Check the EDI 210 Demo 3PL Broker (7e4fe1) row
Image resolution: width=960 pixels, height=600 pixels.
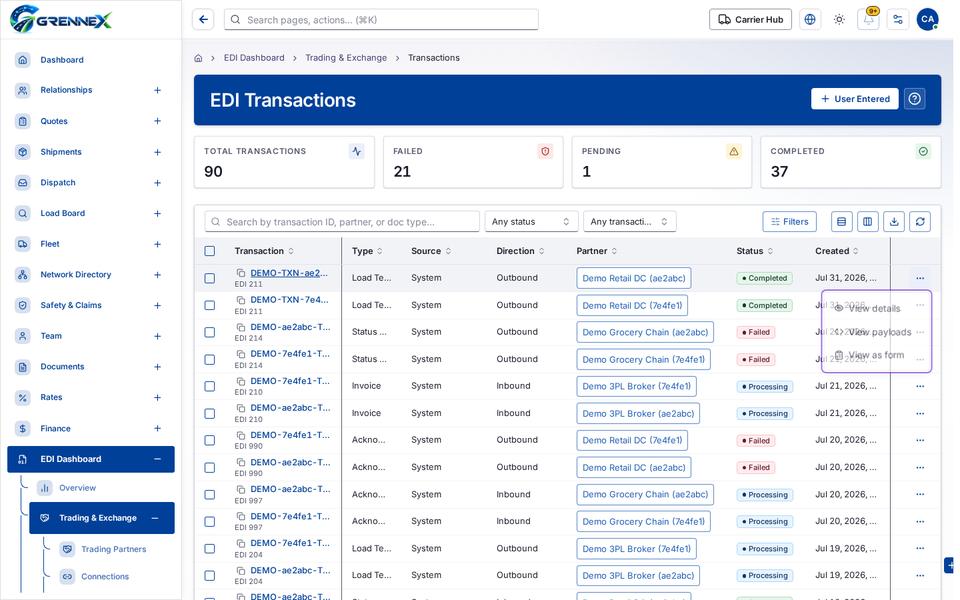point(209,386)
